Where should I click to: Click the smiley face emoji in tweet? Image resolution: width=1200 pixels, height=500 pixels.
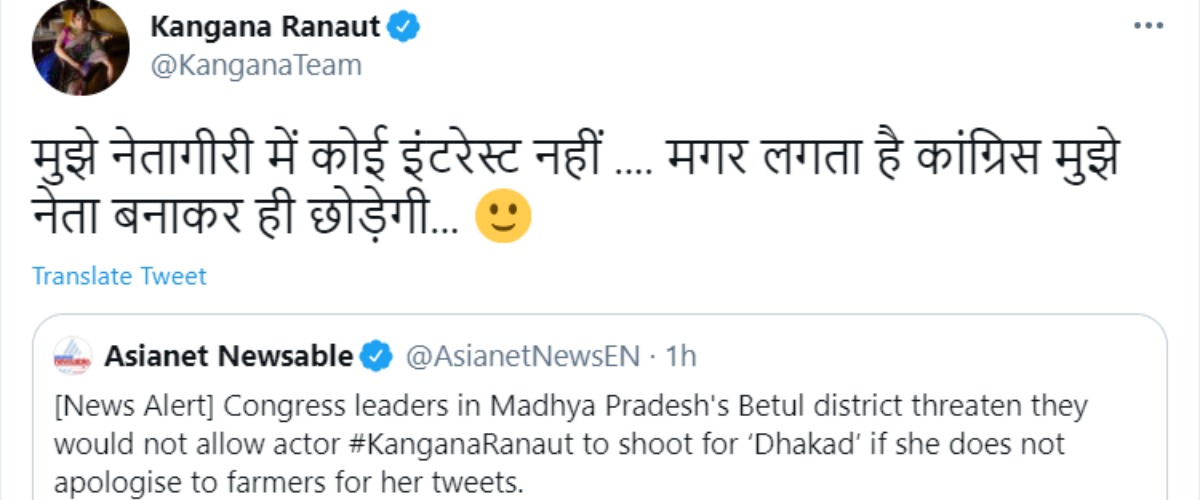click(x=502, y=217)
